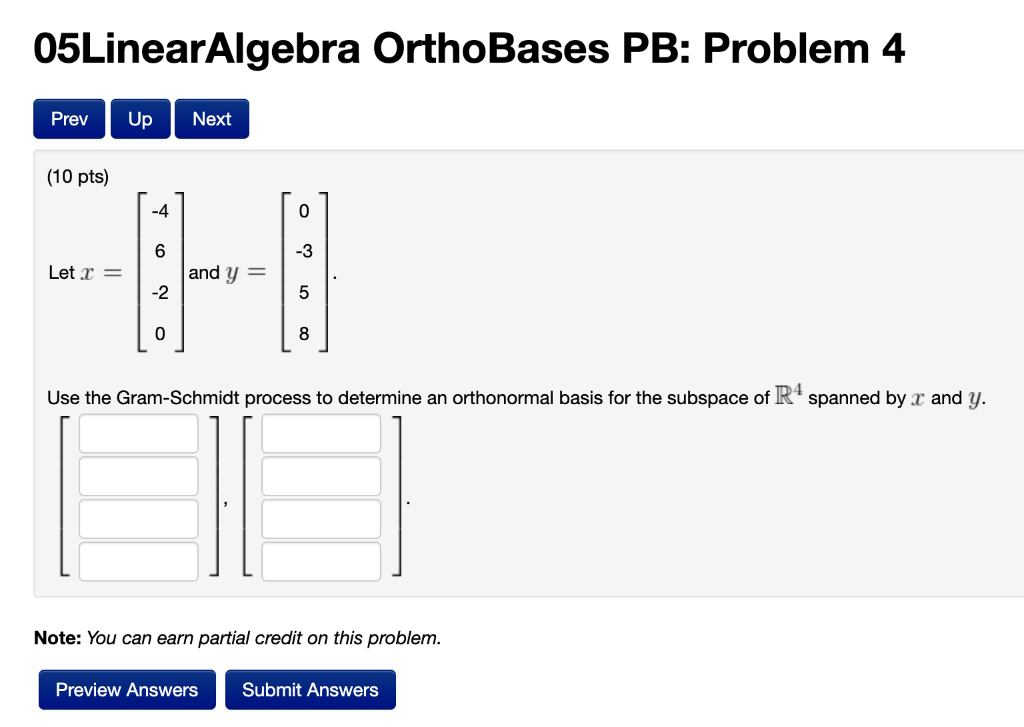Click the second entry box of the second answer vector
The width and height of the screenshot is (1024, 727).
(320, 476)
